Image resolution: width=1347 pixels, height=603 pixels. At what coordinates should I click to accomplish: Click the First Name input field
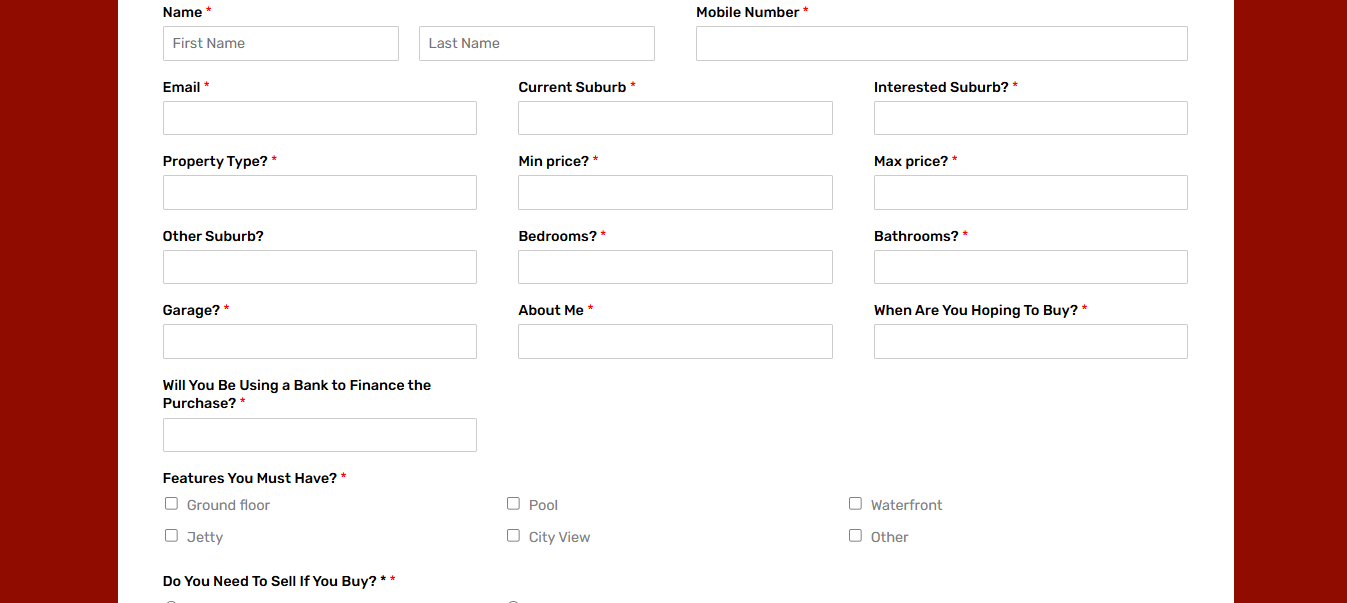pyautogui.click(x=280, y=43)
